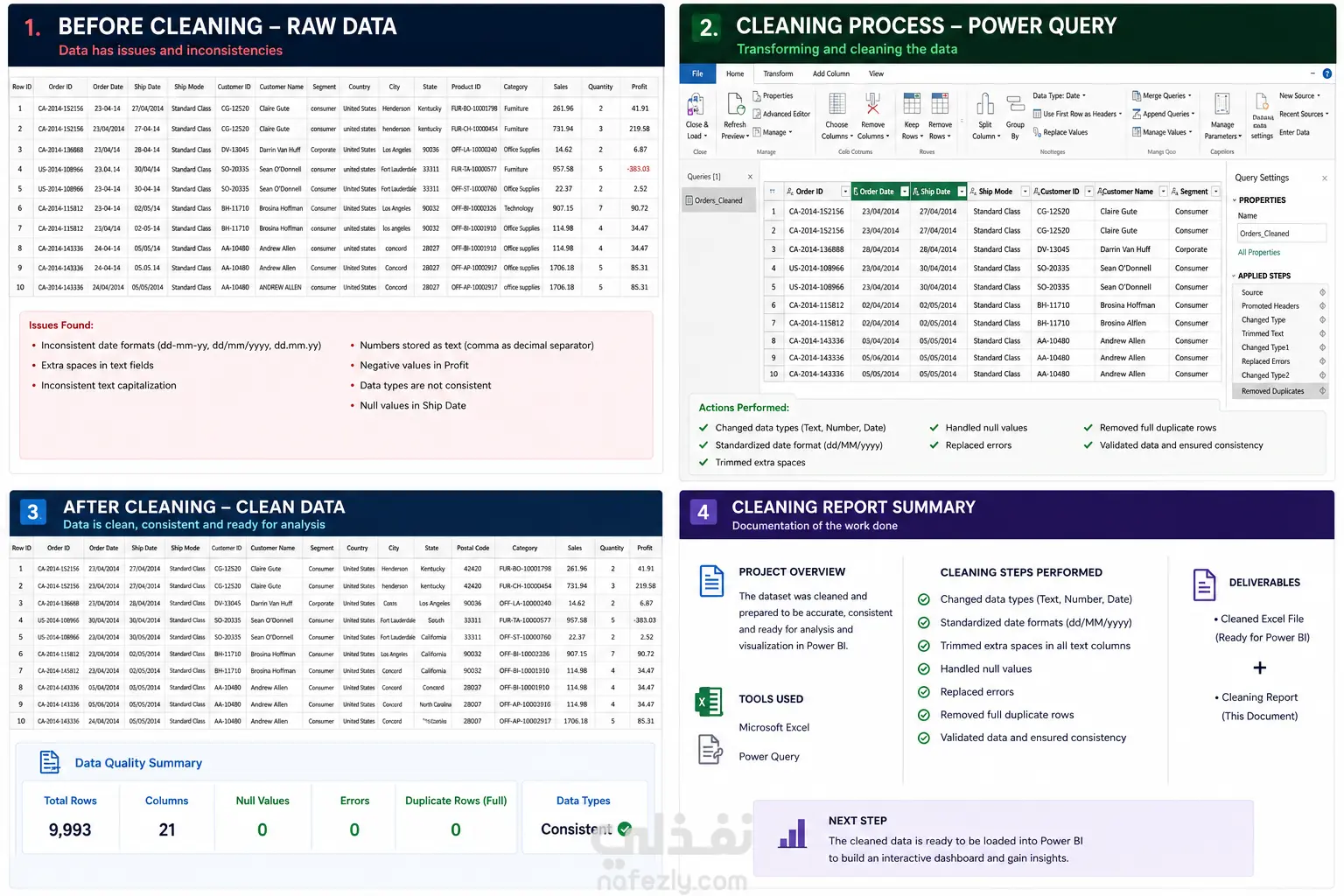Click the query Name field with Orders_Cleaned
This screenshot has height=896, width=1344.
[x=1282, y=234]
